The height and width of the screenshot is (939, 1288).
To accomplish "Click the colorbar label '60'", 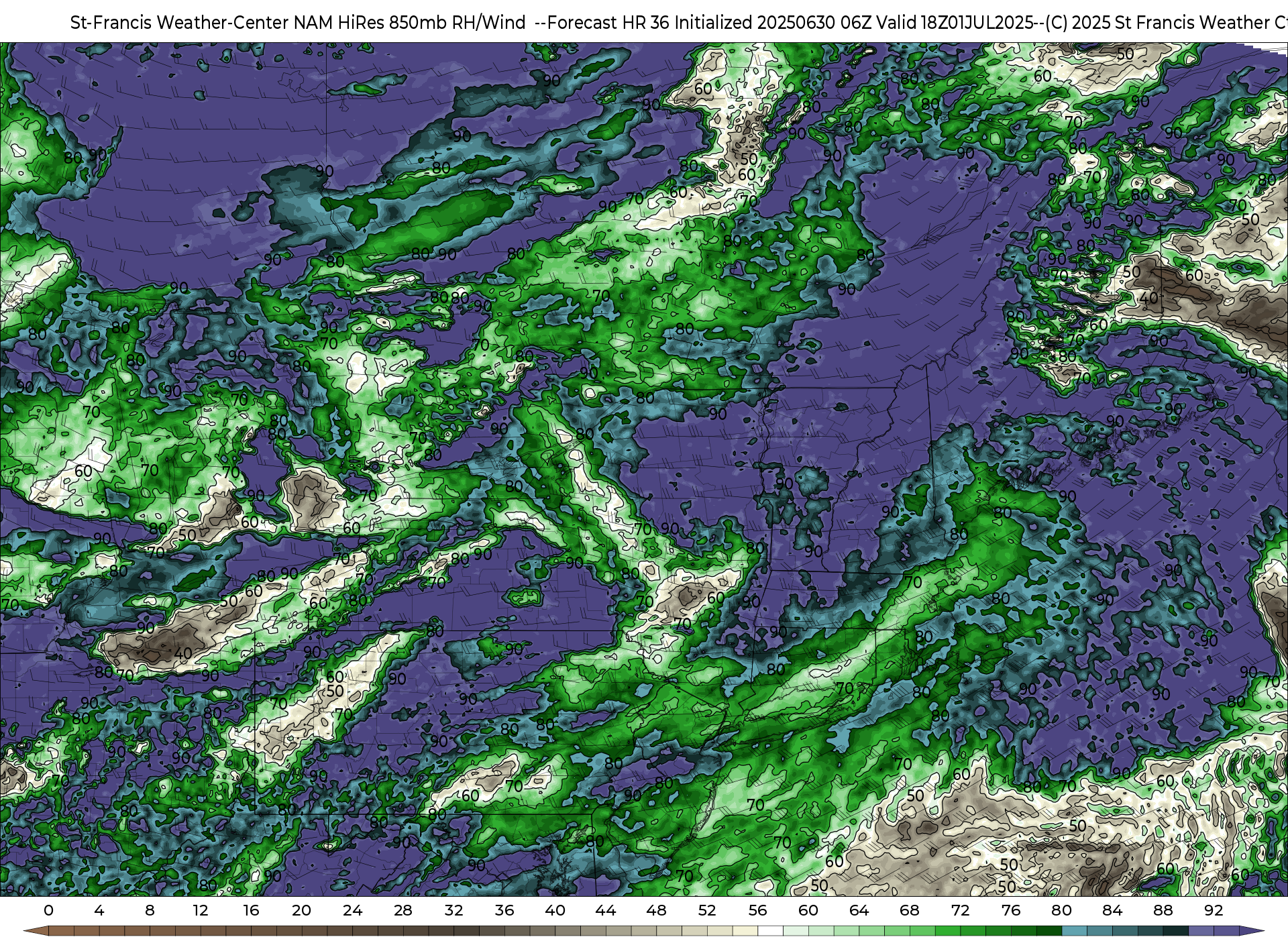I will [x=808, y=910].
